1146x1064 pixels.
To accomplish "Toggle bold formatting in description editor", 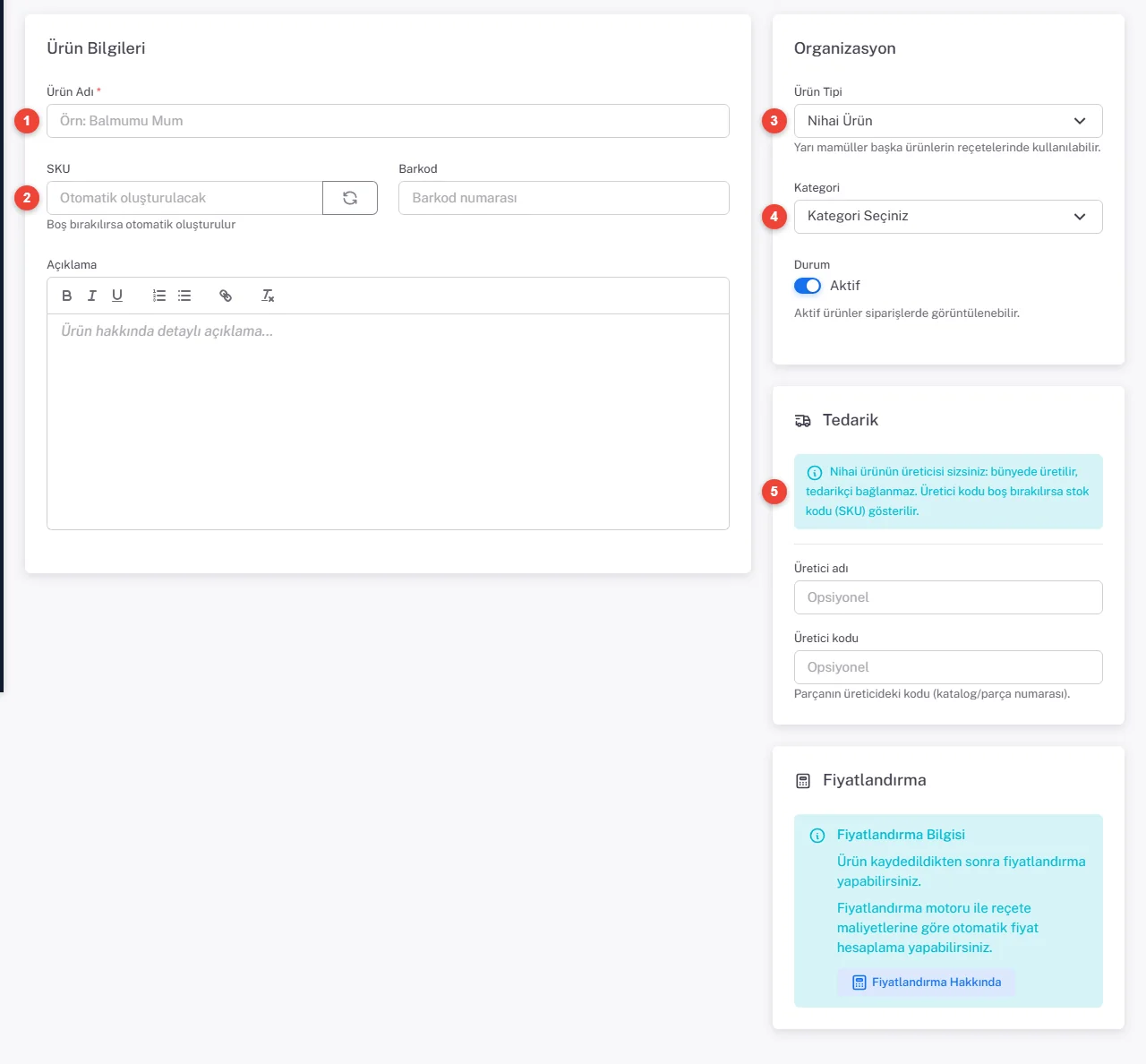I will (x=66, y=296).
